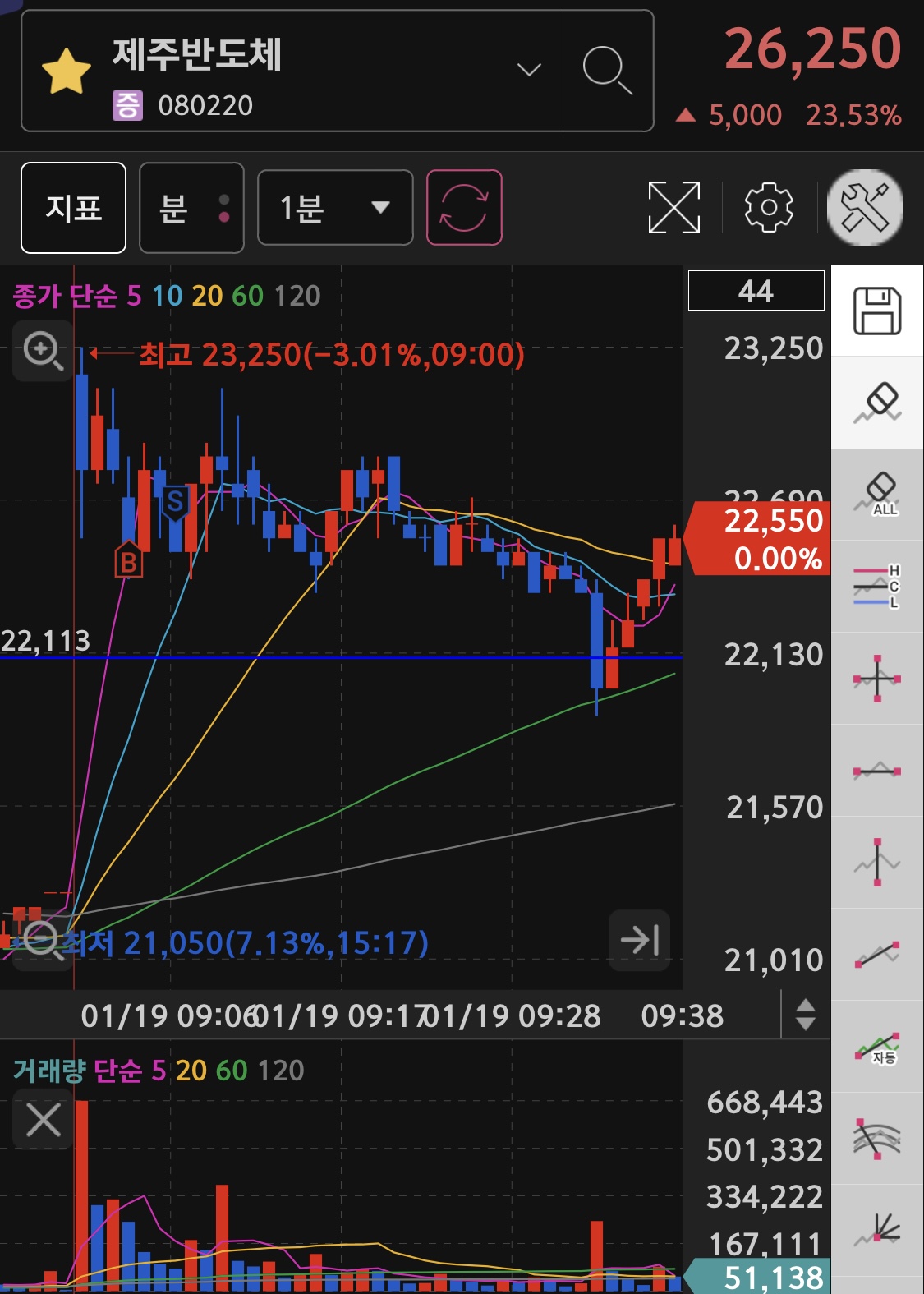The width and height of the screenshot is (924, 1294).
Task: Tap the 종가 단순 120 moving average label
Action: [297, 296]
